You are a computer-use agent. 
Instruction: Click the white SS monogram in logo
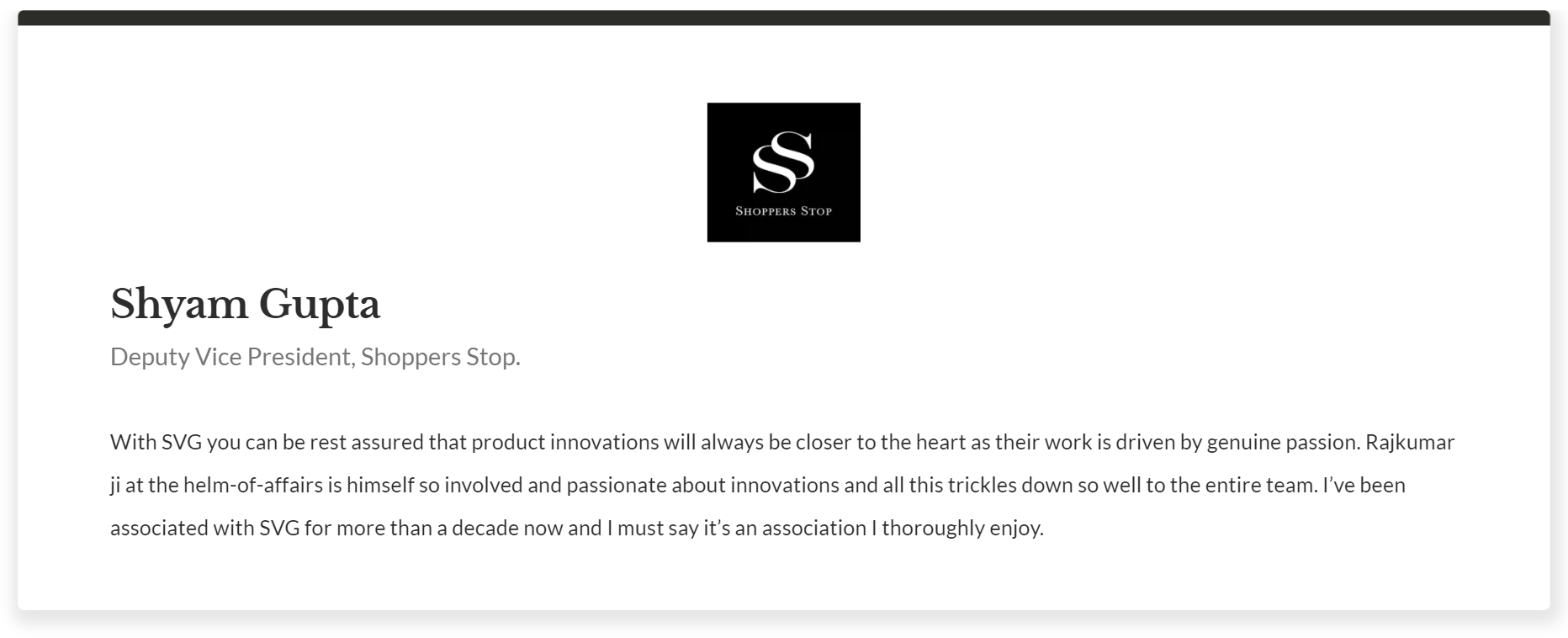[783, 162]
